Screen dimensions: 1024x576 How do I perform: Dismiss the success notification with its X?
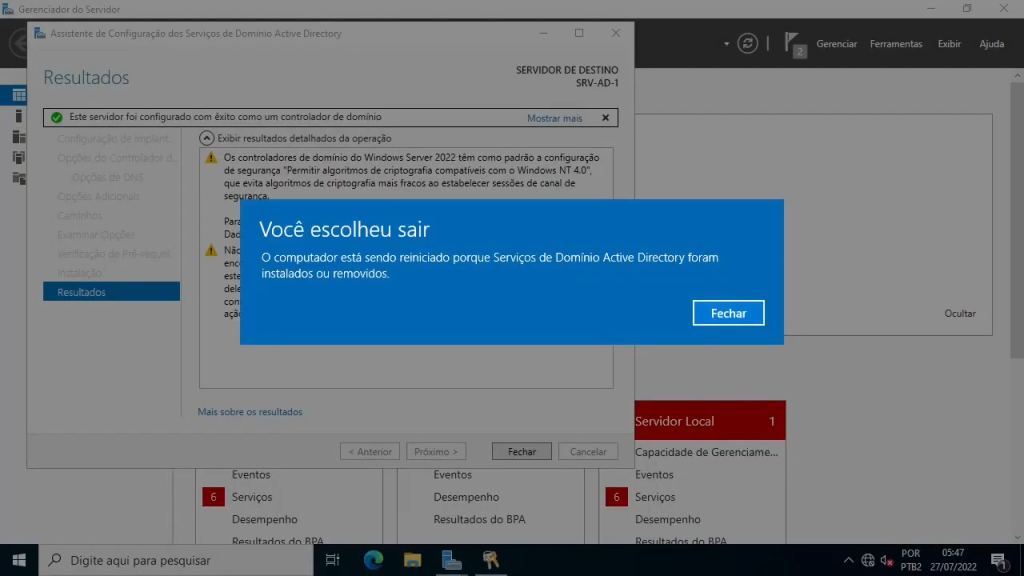605,118
